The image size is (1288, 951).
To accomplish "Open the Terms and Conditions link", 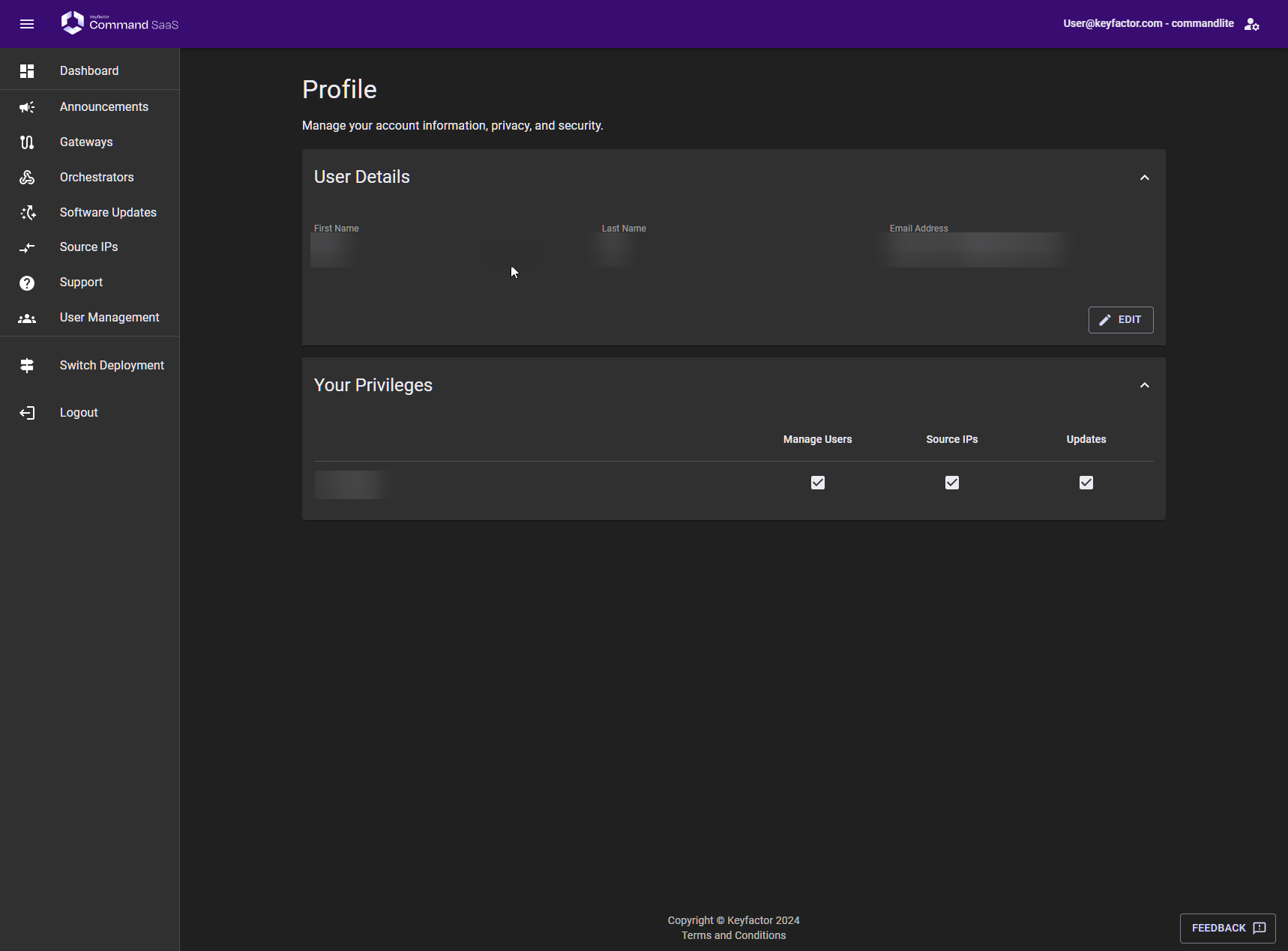I will (x=733, y=935).
